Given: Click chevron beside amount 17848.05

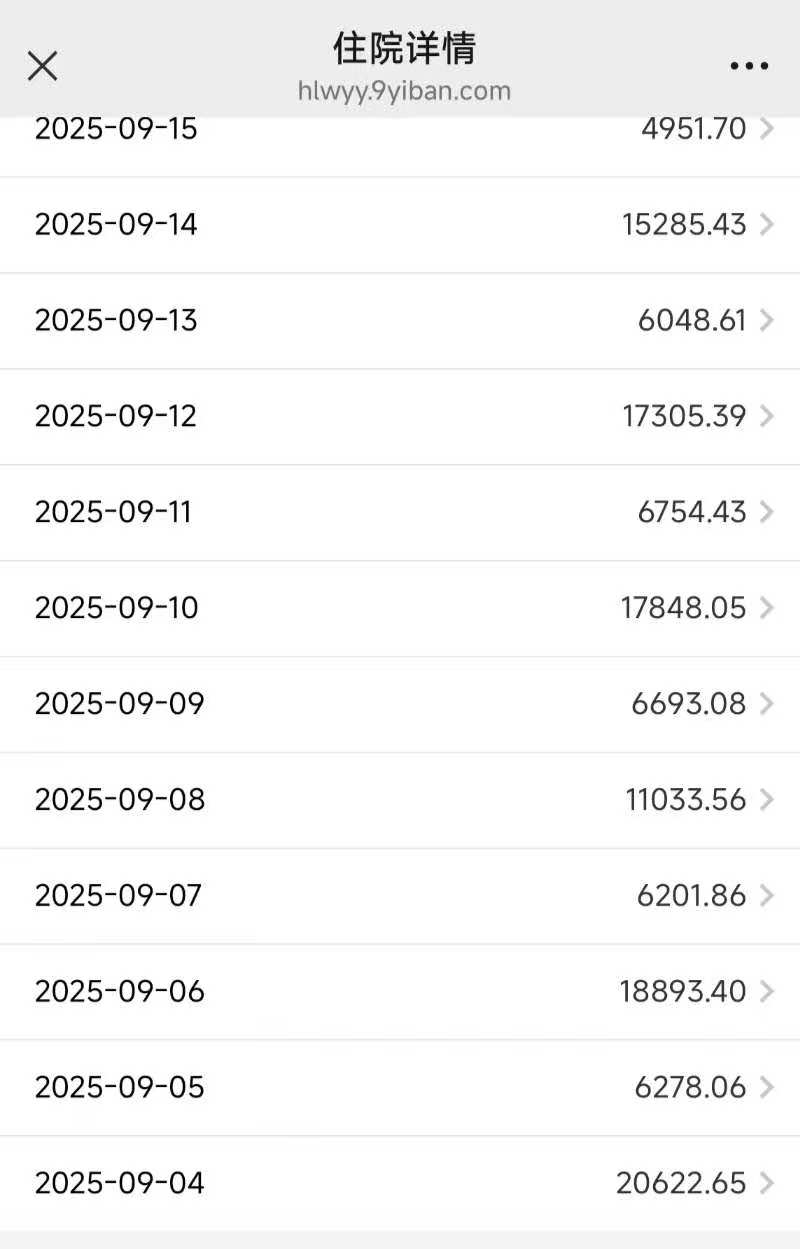Looking at the screenshot, I should coord(767,608).
